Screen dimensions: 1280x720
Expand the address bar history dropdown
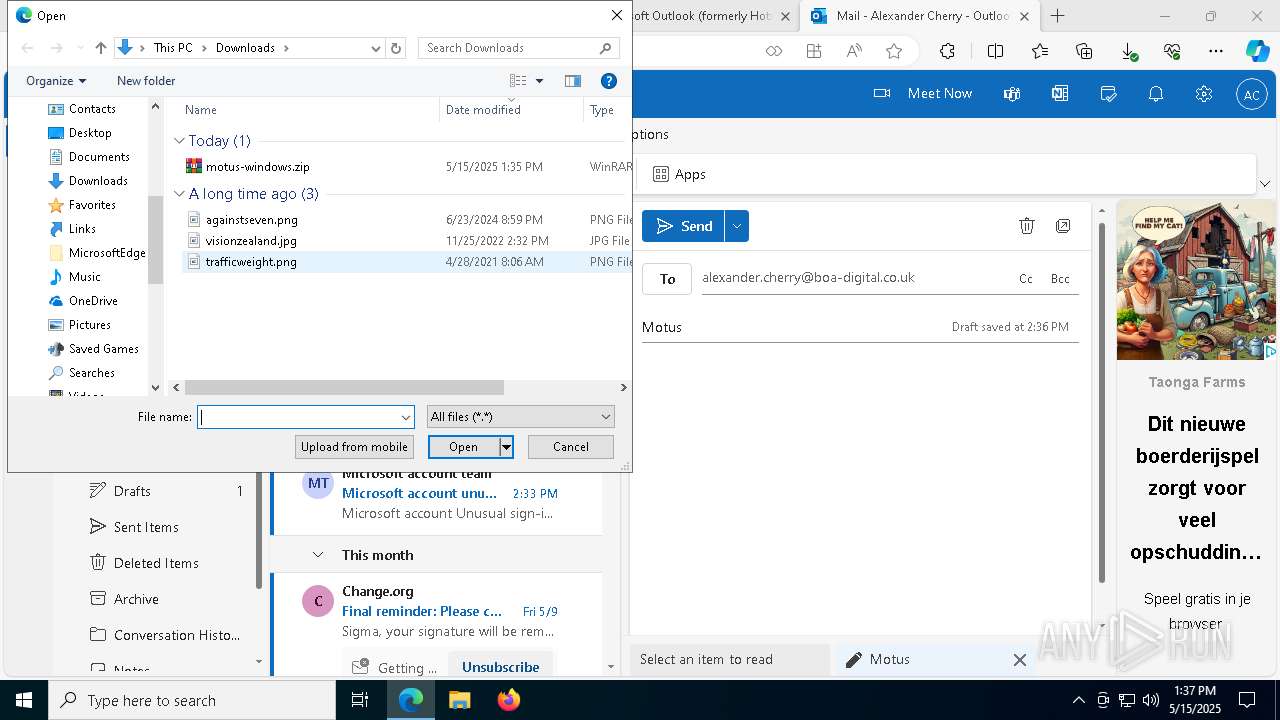point(376,48)
